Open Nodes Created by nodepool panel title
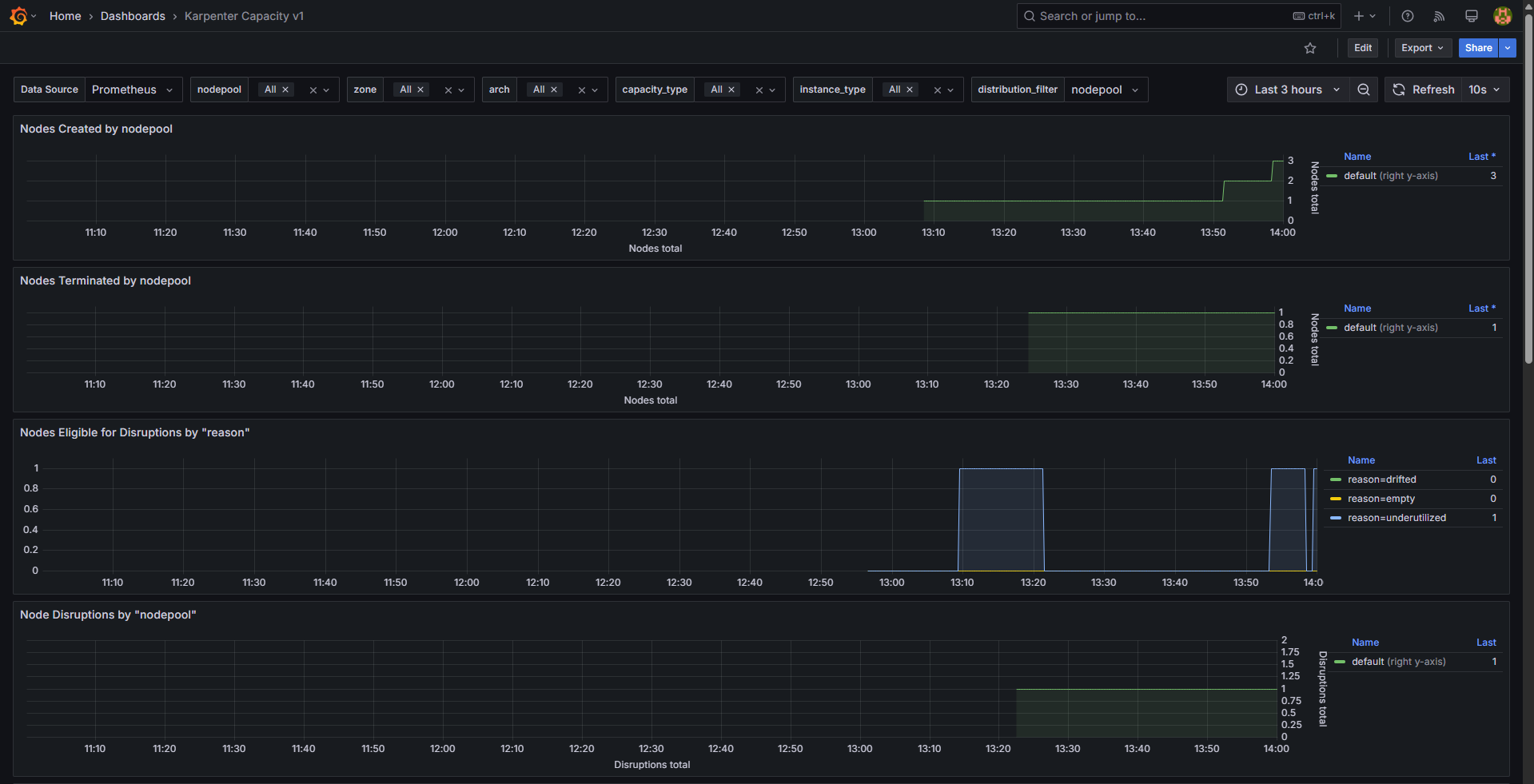Image resolution: width=1534 pixels, height=784 pixels. click(96, 129)
